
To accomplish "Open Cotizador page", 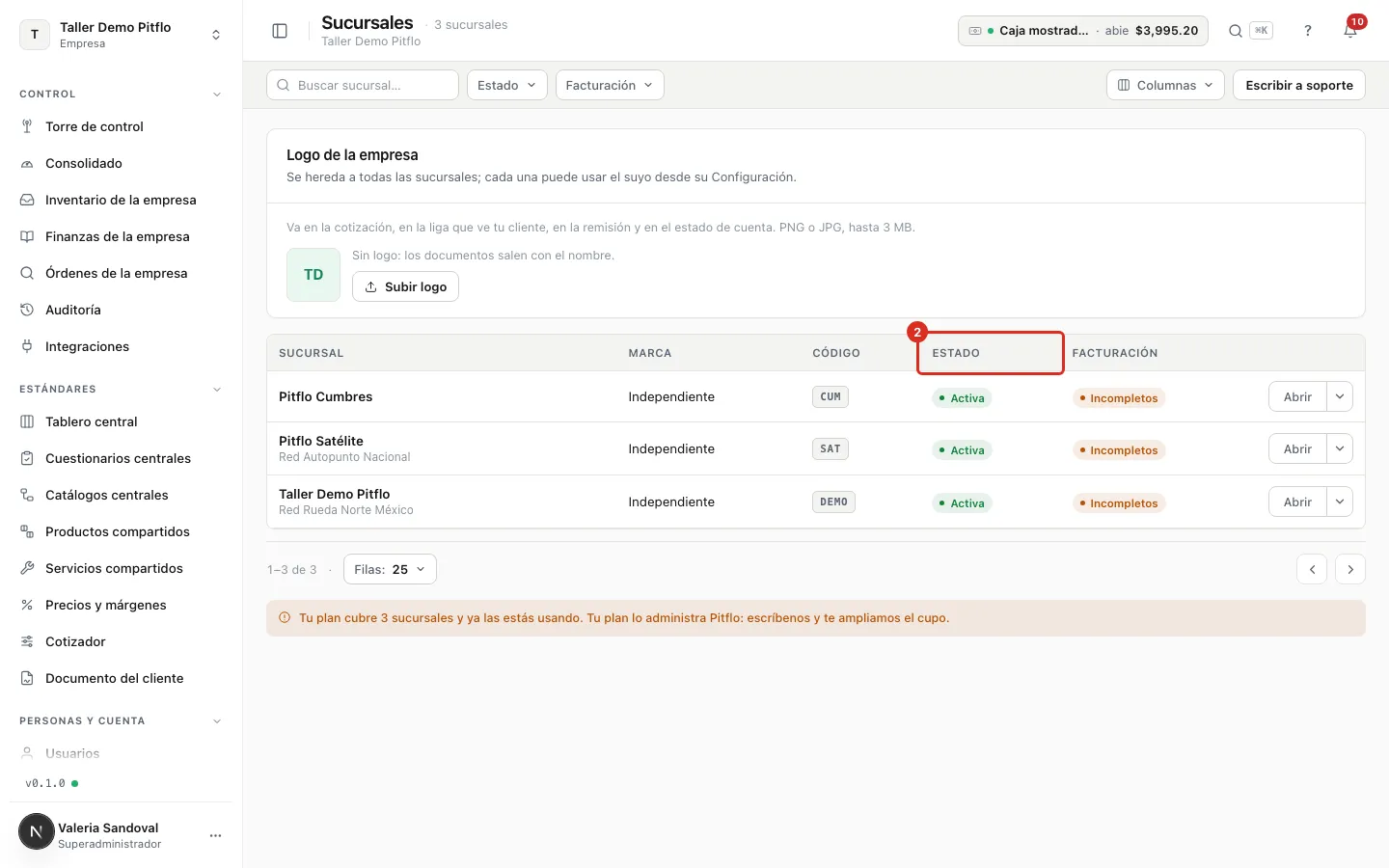I will tap(121, 641).
